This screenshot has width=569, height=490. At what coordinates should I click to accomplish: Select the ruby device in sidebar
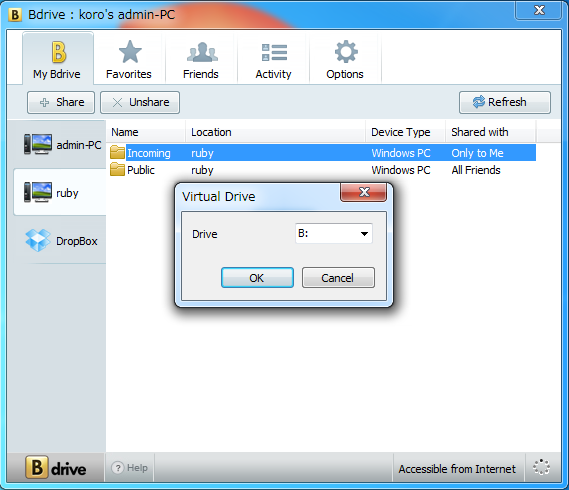click(x=60, y=192)
